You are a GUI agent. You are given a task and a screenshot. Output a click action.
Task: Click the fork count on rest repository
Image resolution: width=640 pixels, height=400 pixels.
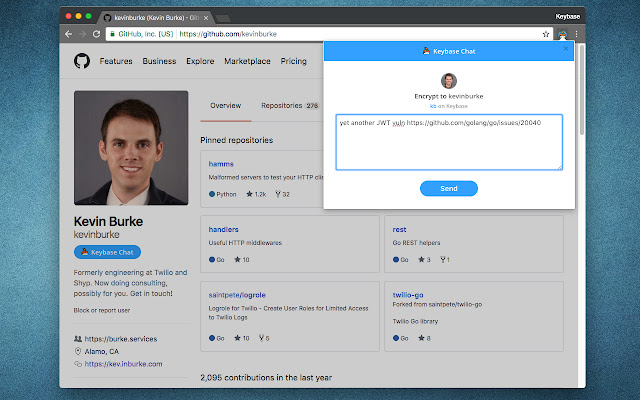[444, 260]
